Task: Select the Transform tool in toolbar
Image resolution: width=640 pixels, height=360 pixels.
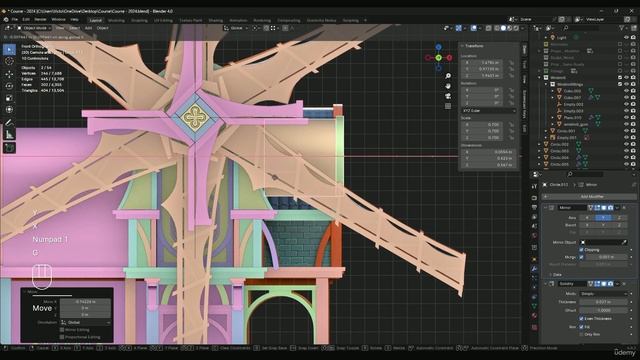Action: coord(9,110)
